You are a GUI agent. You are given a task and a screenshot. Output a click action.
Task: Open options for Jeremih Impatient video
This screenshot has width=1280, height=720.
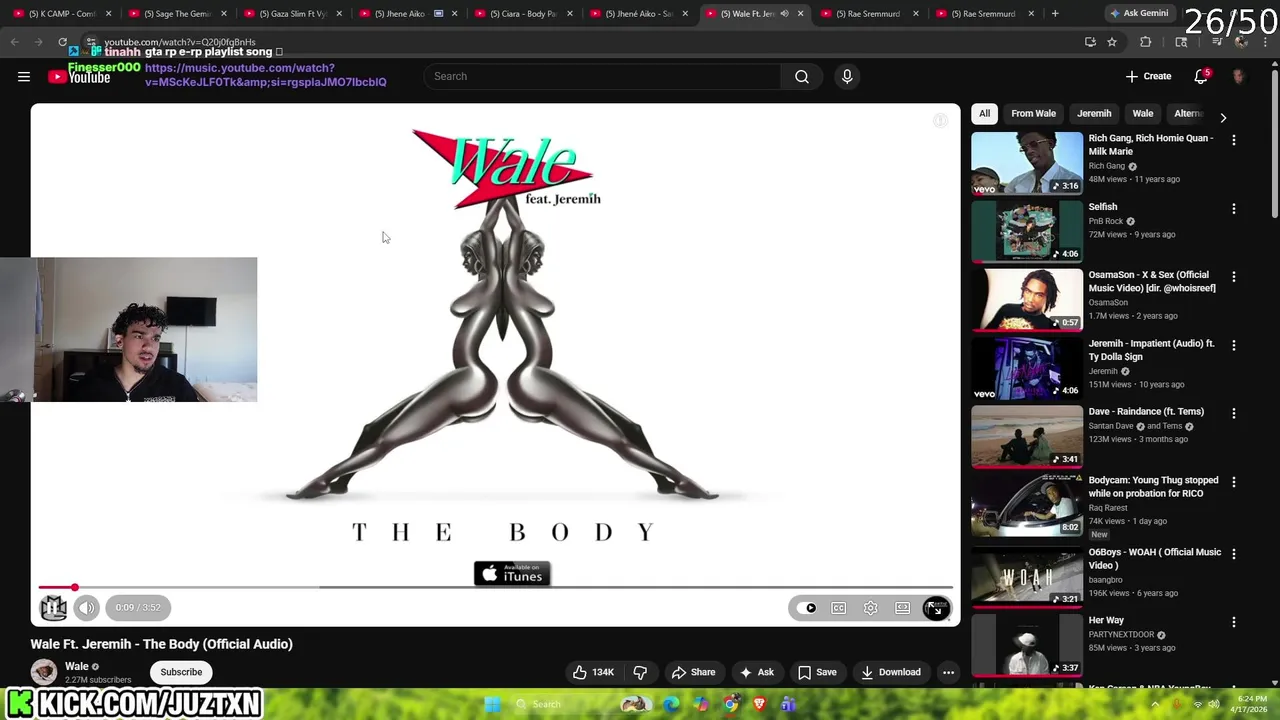[1233, 345]
